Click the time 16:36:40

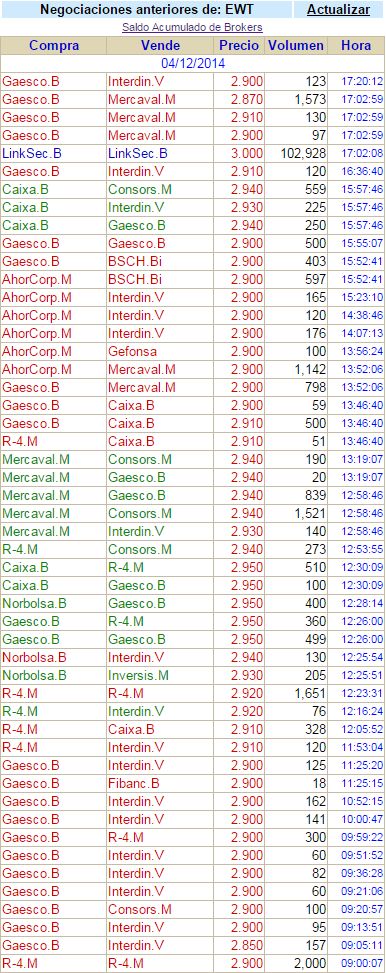click(362, 171)
